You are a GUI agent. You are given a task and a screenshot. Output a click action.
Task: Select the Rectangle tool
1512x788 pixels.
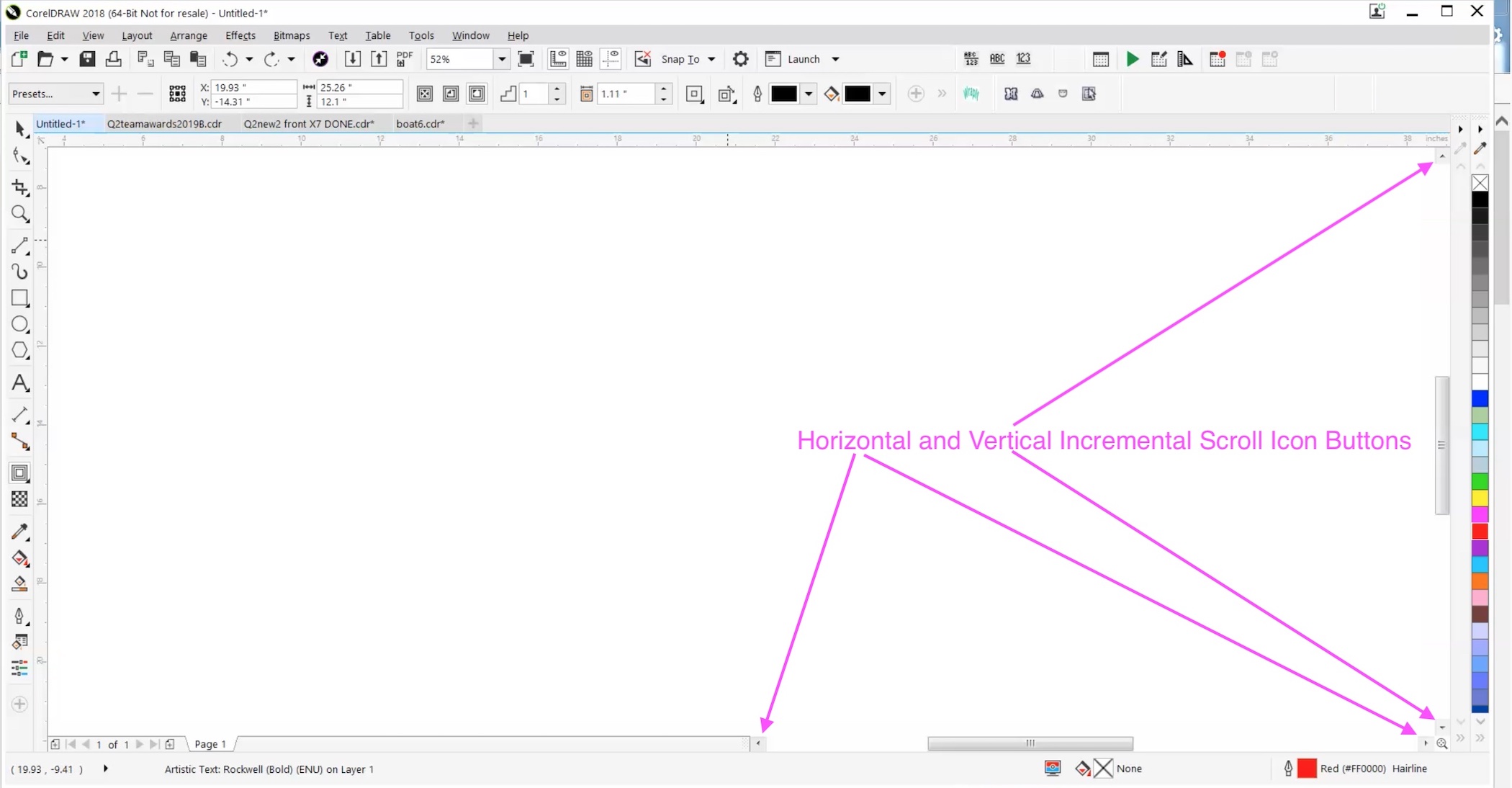point(20,297)
